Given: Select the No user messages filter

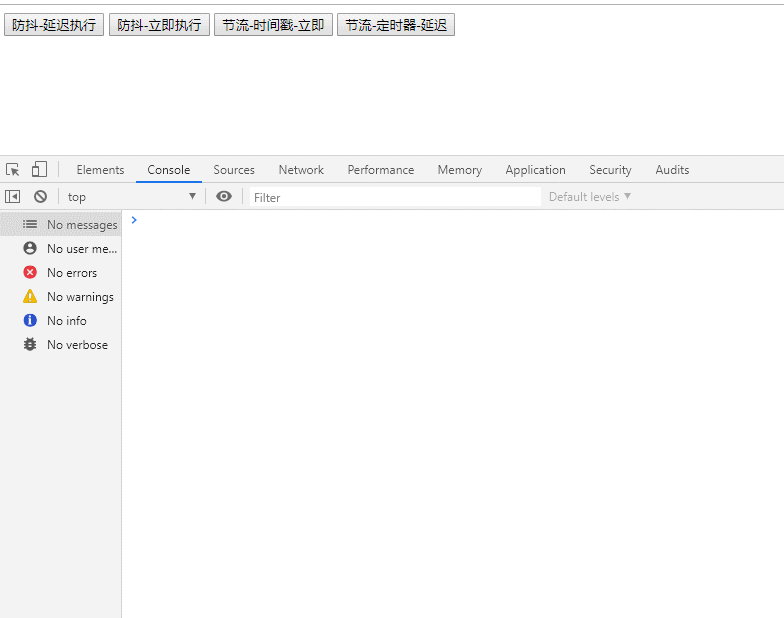Looking at the screenshot, I should point(80,249).
